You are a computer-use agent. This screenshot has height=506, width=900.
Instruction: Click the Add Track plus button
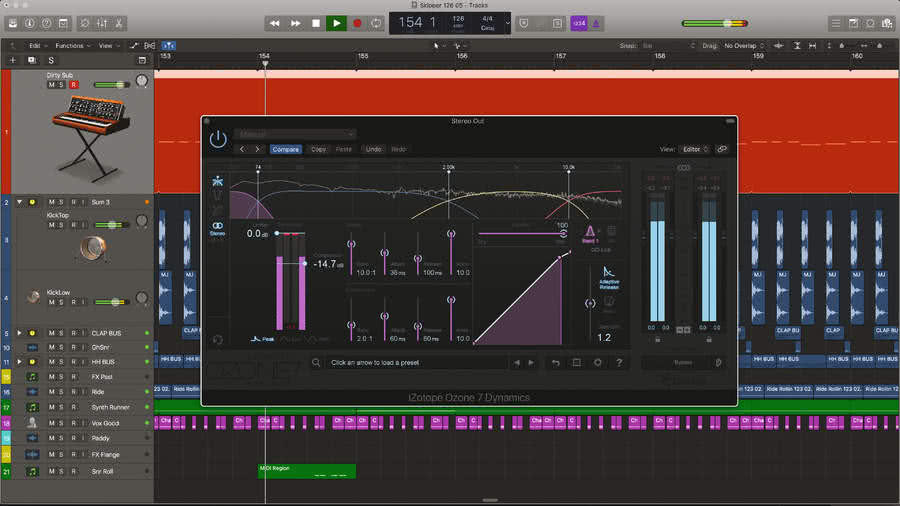(13, 60)
